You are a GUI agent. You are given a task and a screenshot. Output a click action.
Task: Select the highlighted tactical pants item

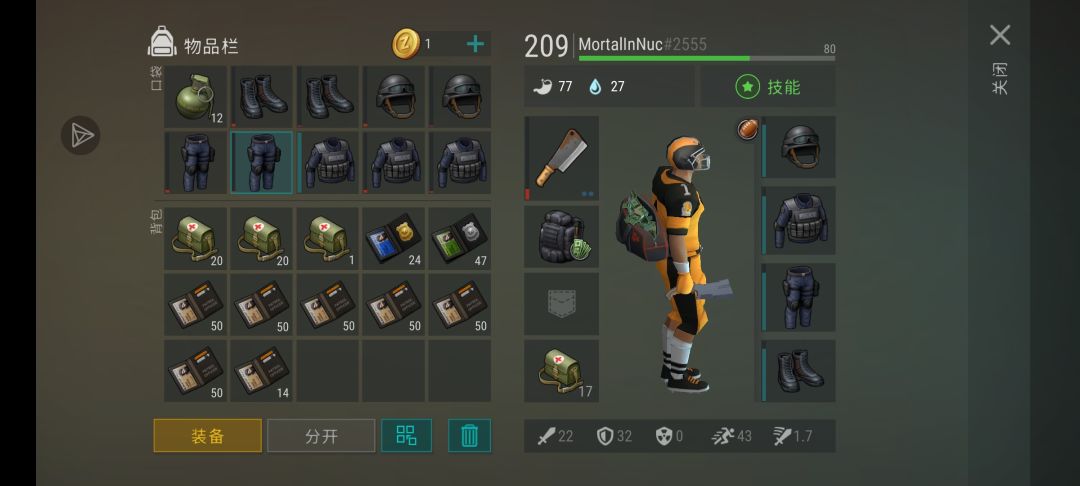(x=262, y=162)
